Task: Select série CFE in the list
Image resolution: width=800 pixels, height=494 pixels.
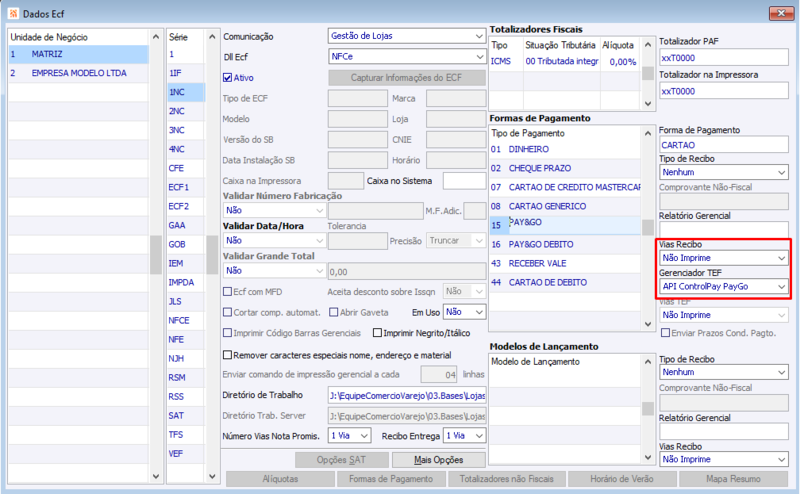Action: tap(186, 168)
